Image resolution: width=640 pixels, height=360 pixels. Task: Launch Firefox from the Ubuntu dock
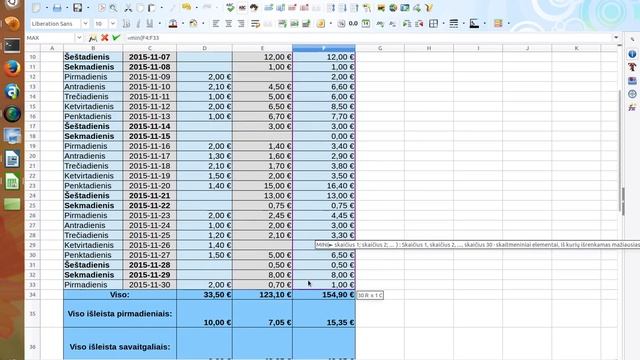coord(12,68)
